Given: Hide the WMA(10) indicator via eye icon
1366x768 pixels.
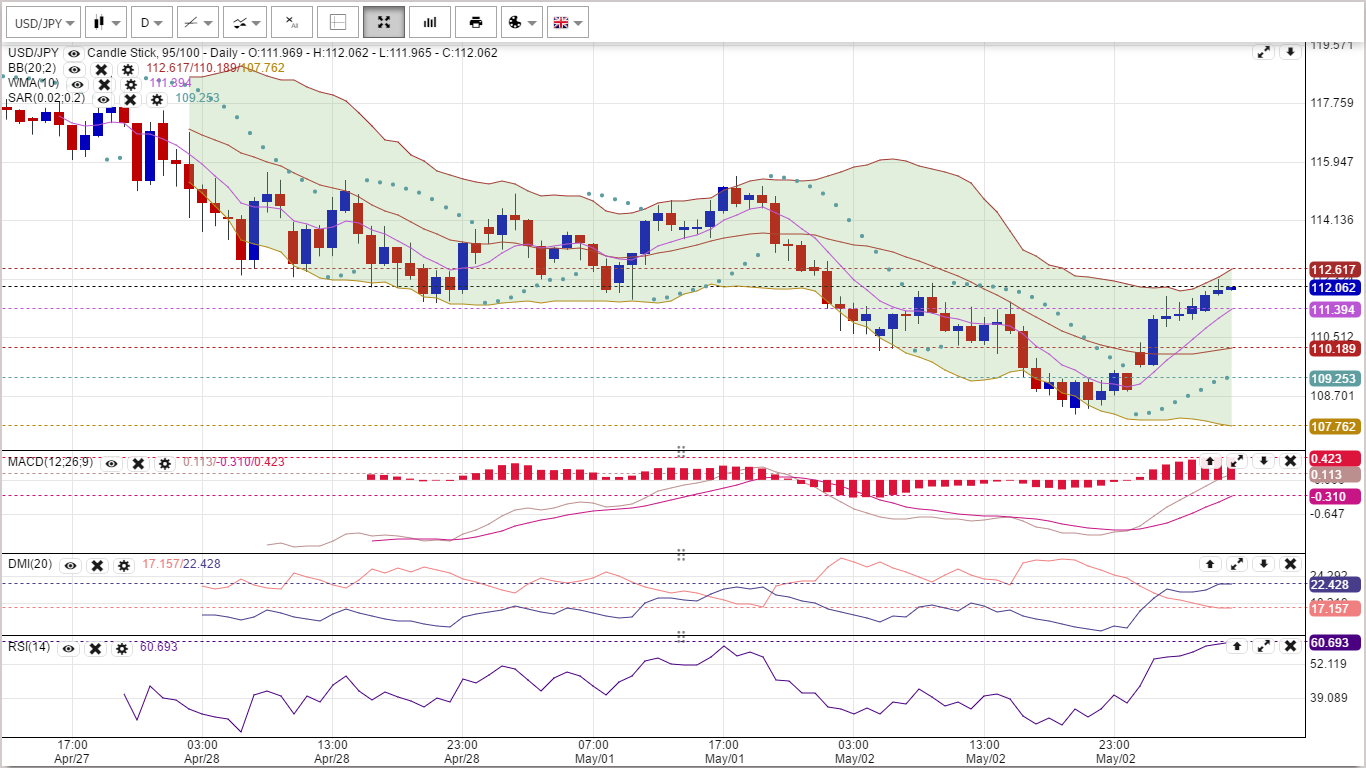Looking at the screenshot, I should click(77, 84).
